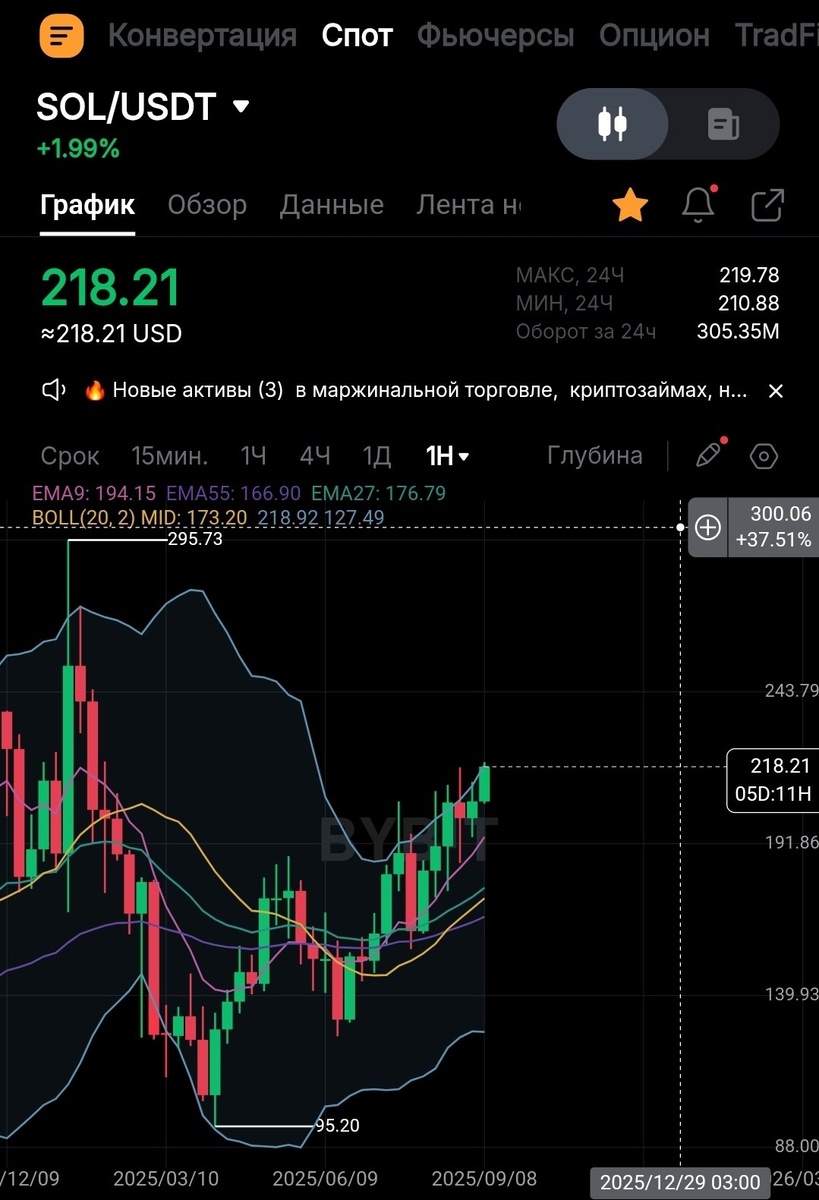Go to the Опцион tab
This screenshot has height=1200, width=819.
(x=654, y=36)
